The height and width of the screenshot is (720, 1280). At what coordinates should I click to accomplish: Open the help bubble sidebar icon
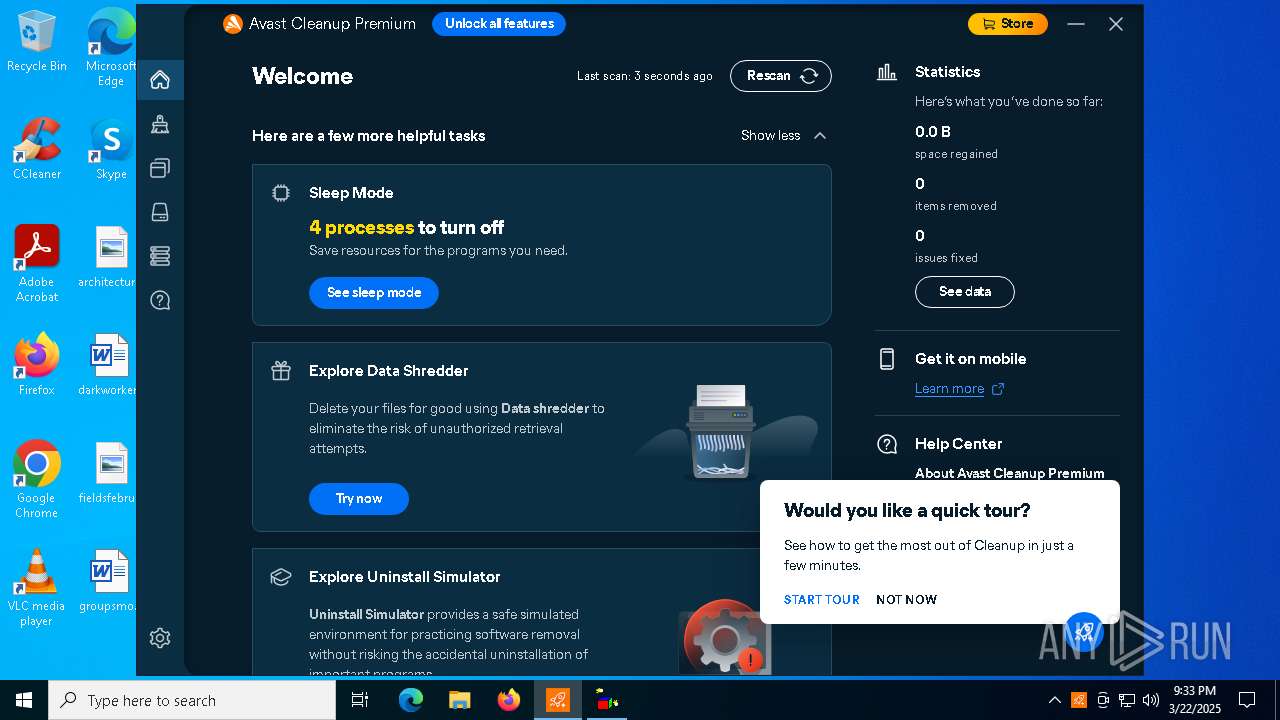tap(160, 300)
